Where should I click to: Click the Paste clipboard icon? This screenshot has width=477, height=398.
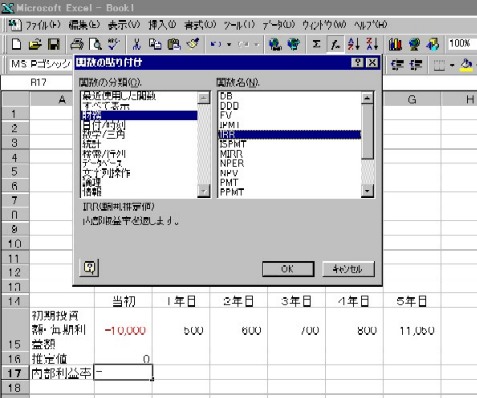tap(174, 44)
